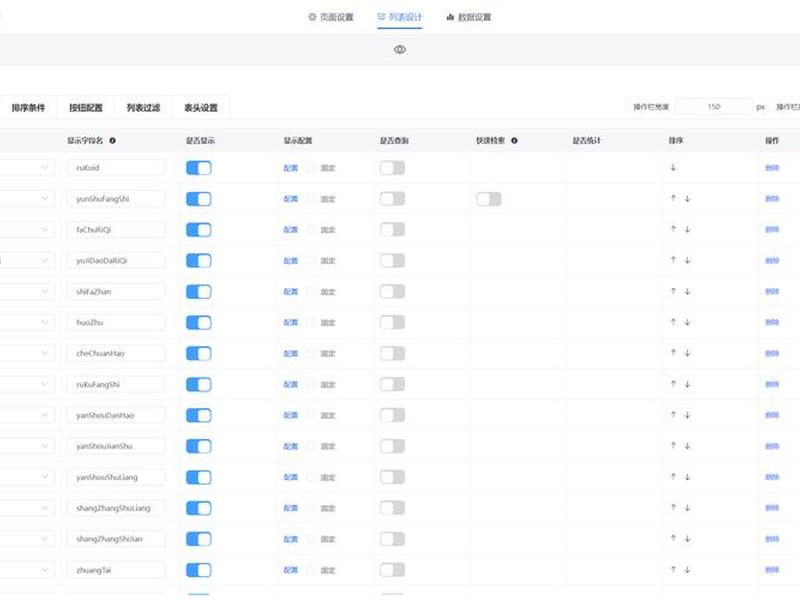Click 操作栏宽度 input showing 150
The width and height of the screenshot is (800, 600).
pyautogui.click(x=714, y=107)
